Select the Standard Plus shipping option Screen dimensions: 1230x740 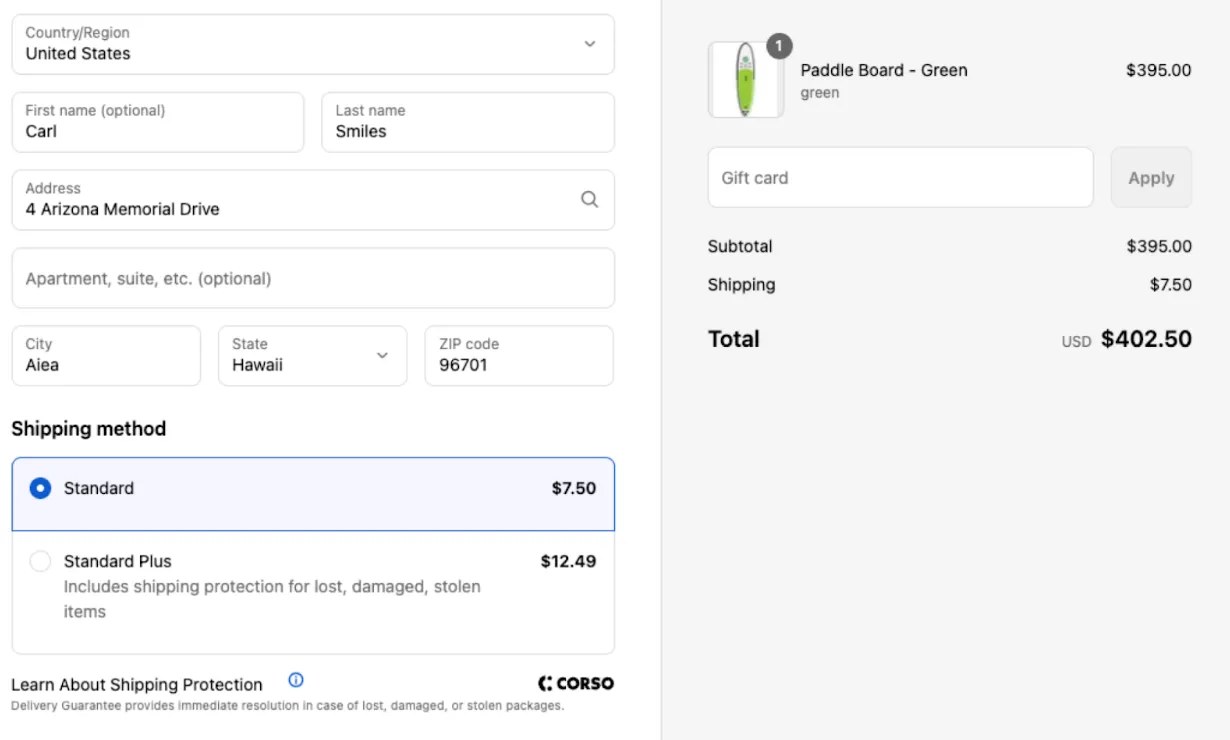coord(40,561)
